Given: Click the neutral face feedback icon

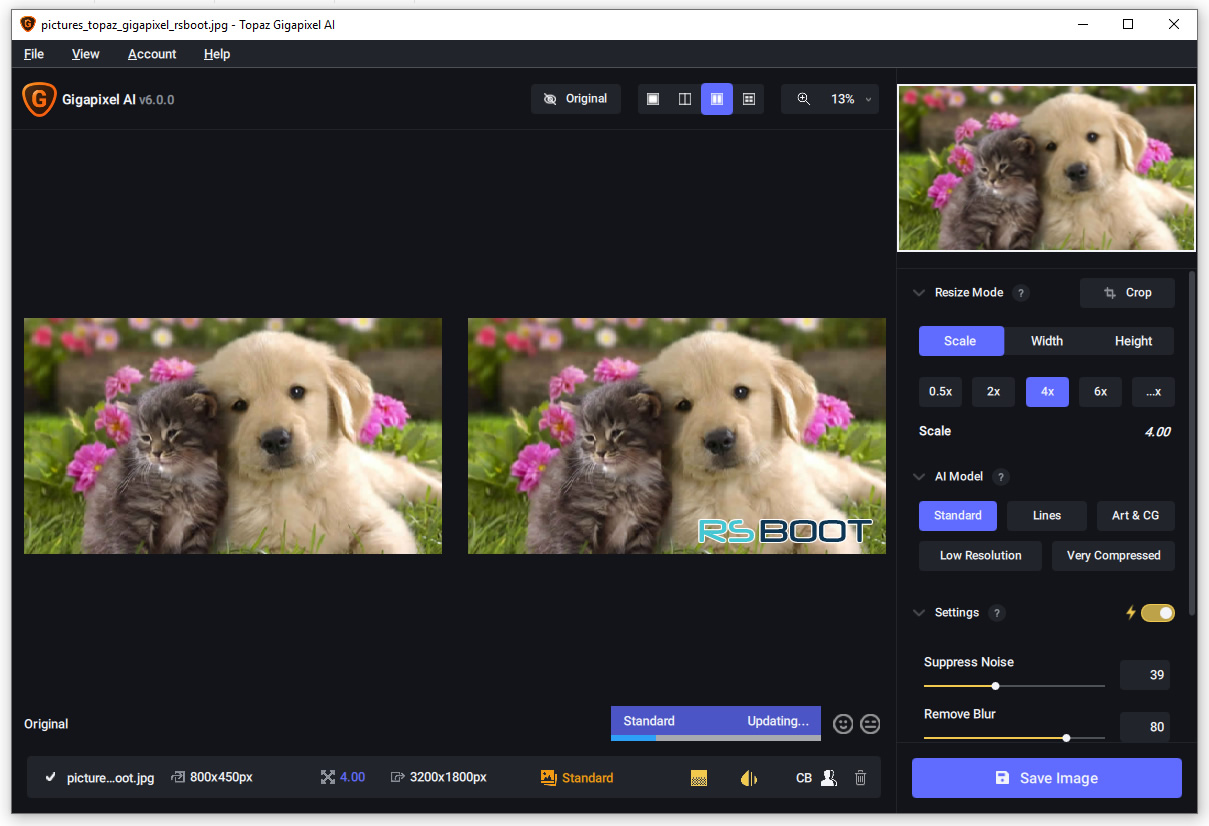Looking at the screenshot, I should tap(870, 724).
